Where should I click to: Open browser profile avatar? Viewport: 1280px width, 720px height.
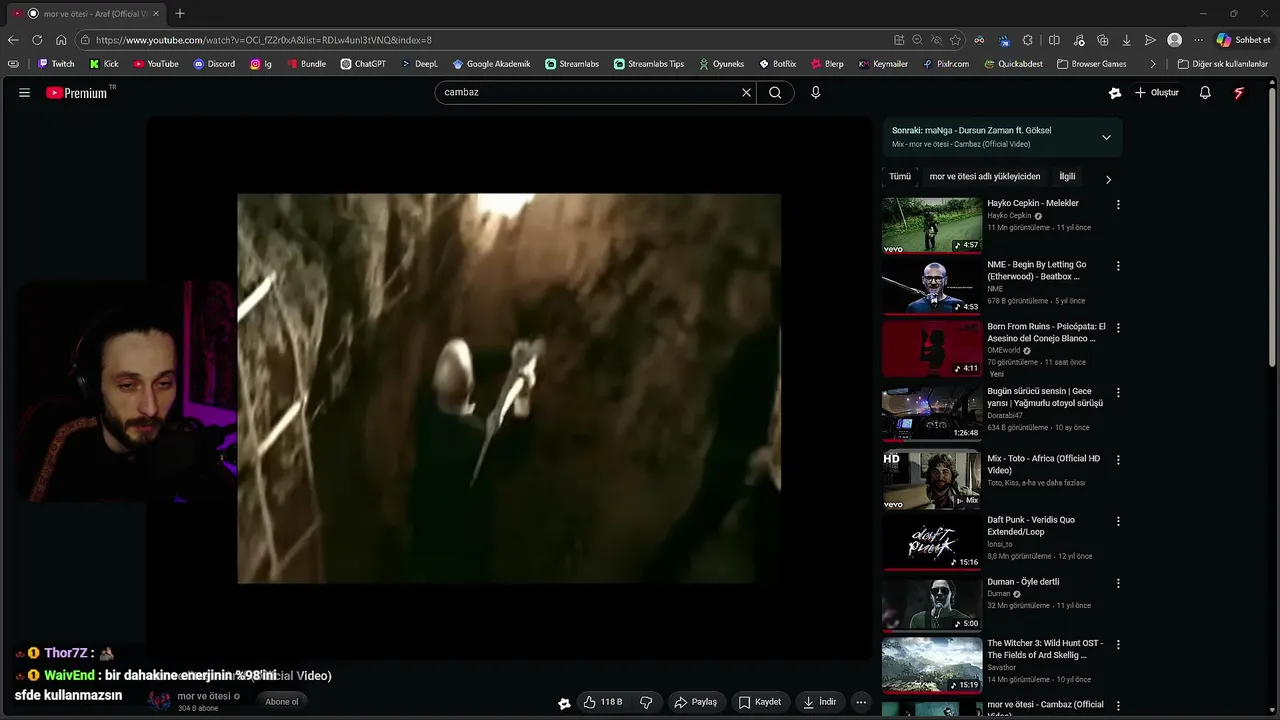(x=1175, y=40)
